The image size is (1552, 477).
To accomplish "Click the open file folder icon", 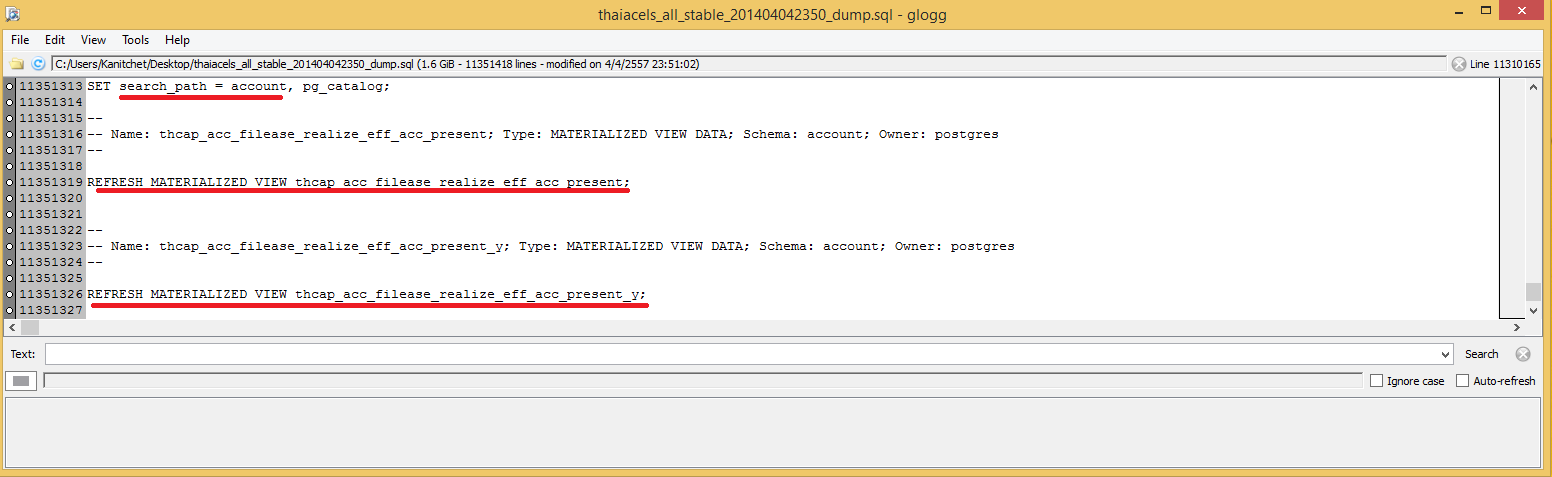I will 17,64.
